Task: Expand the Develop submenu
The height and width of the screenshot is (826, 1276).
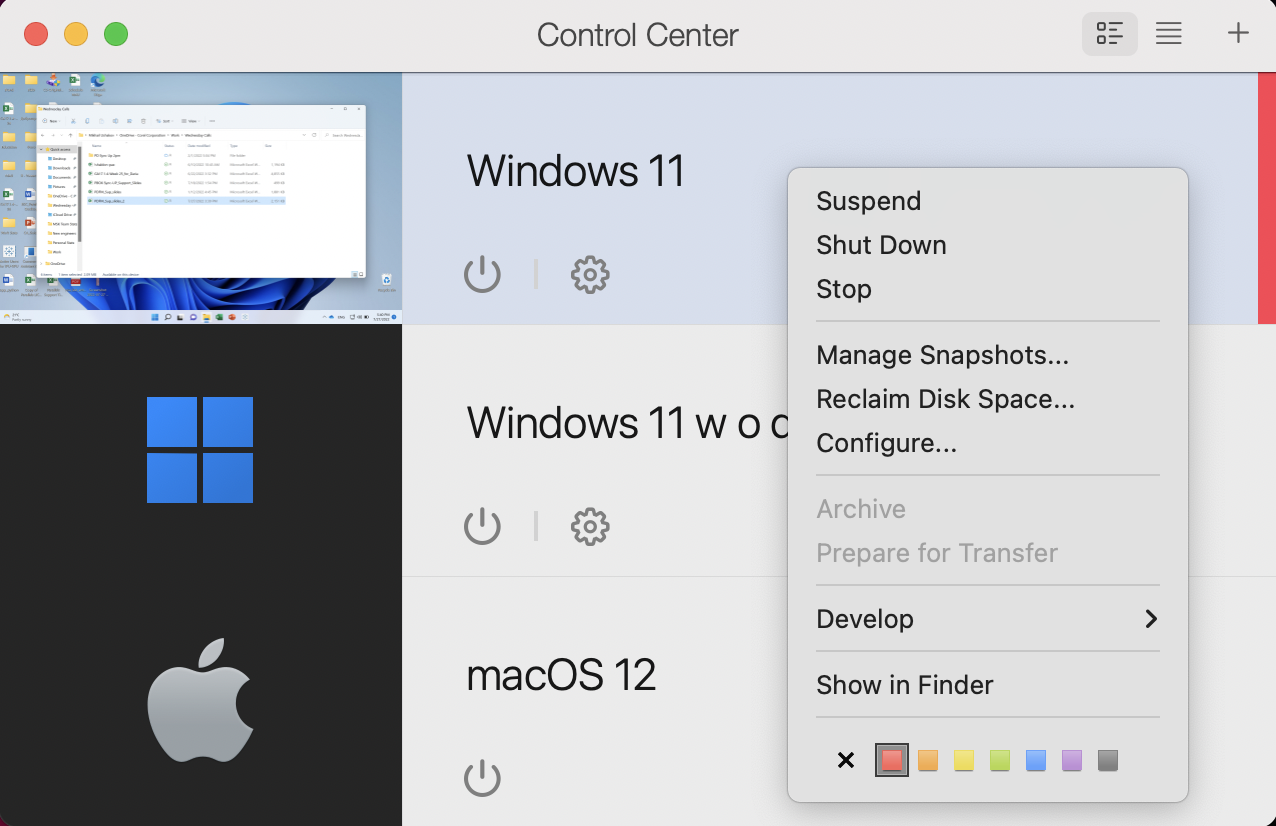Action: (988, 619)
